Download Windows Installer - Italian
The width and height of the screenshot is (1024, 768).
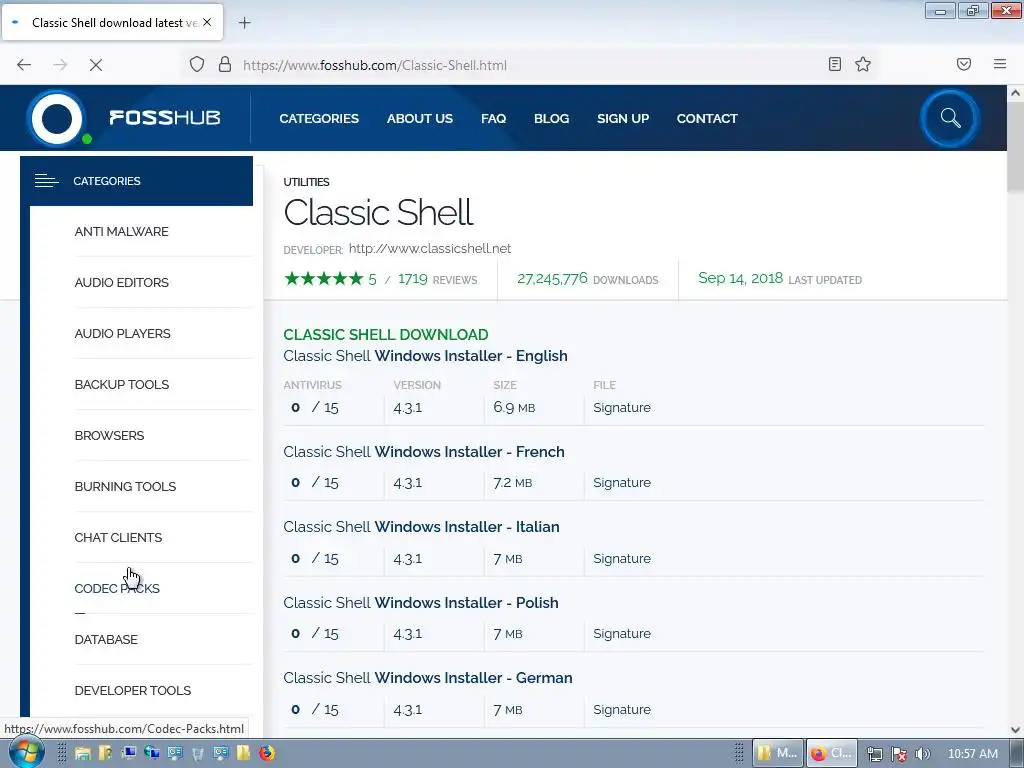421,527
